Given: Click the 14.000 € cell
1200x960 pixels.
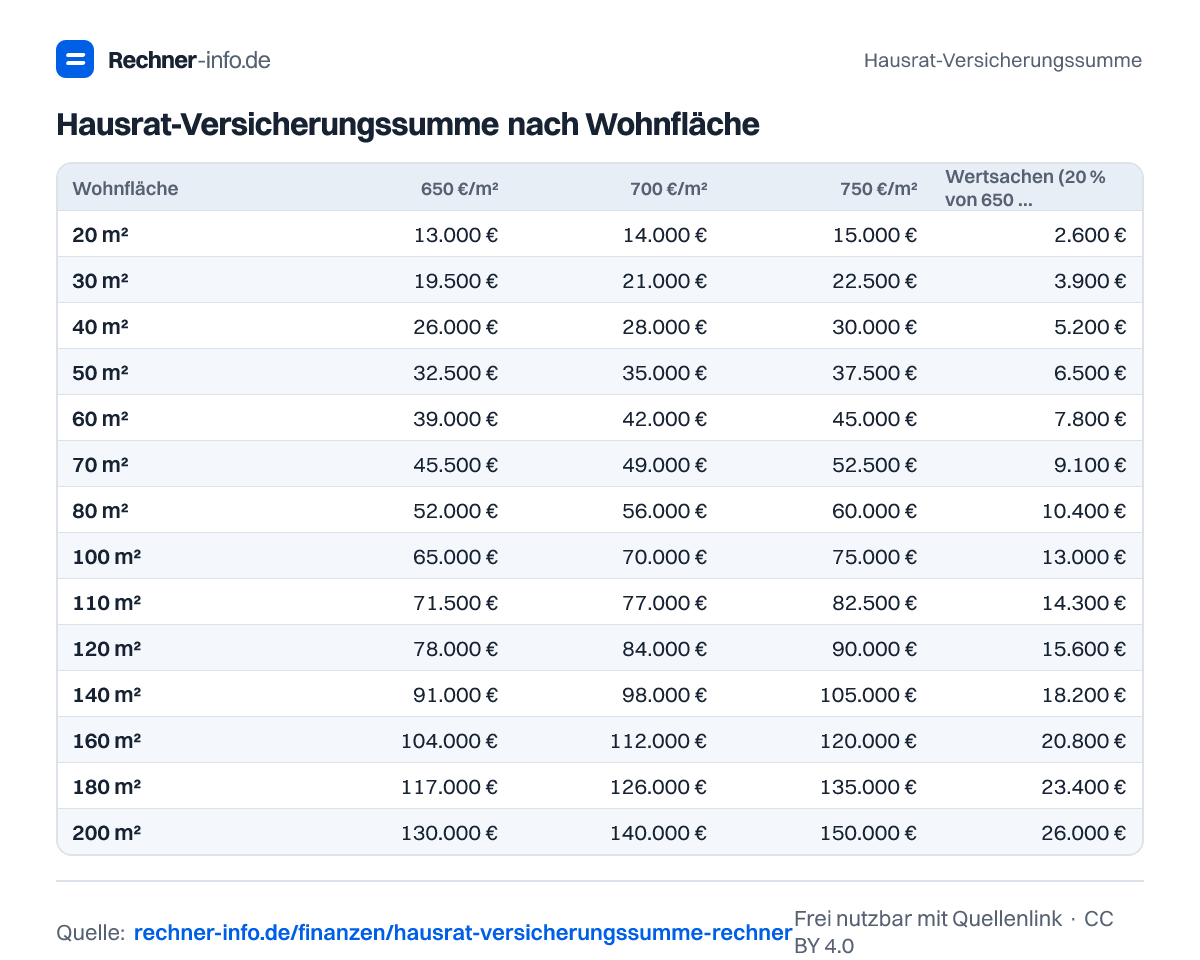Looking at the screenshot, I should [665, 235].
